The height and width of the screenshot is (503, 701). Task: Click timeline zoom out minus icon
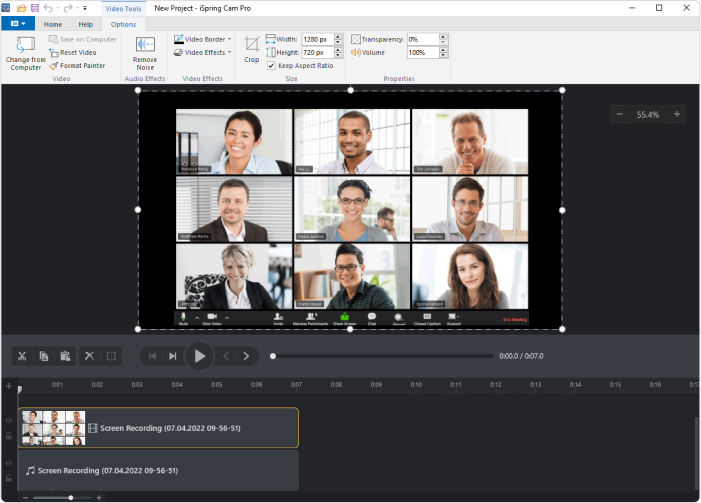tap(25, 498)
